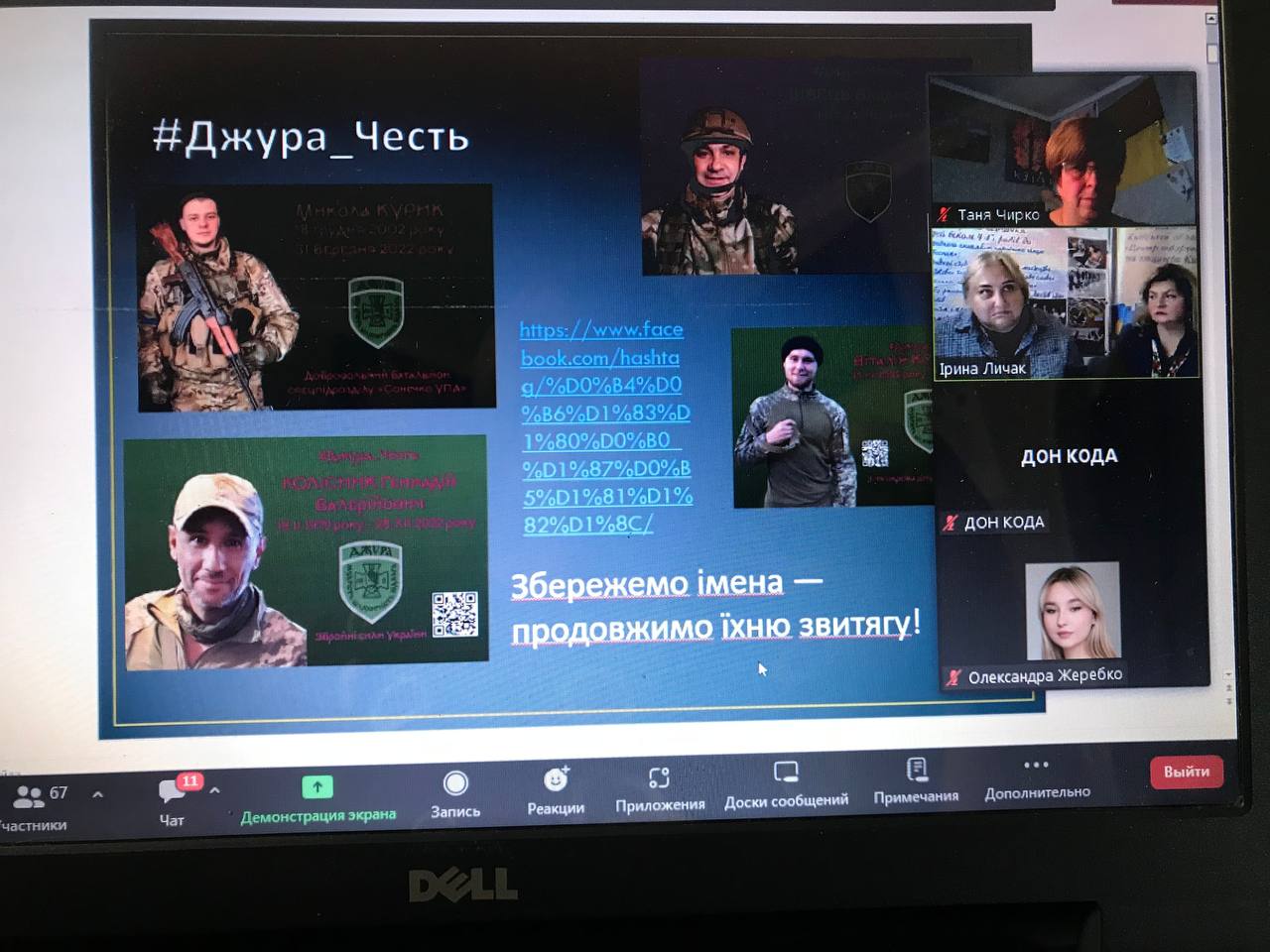Expand the chevron next to Чат
The width and height of the screenshot is (1270, 952).
click(x=214, y=791)
